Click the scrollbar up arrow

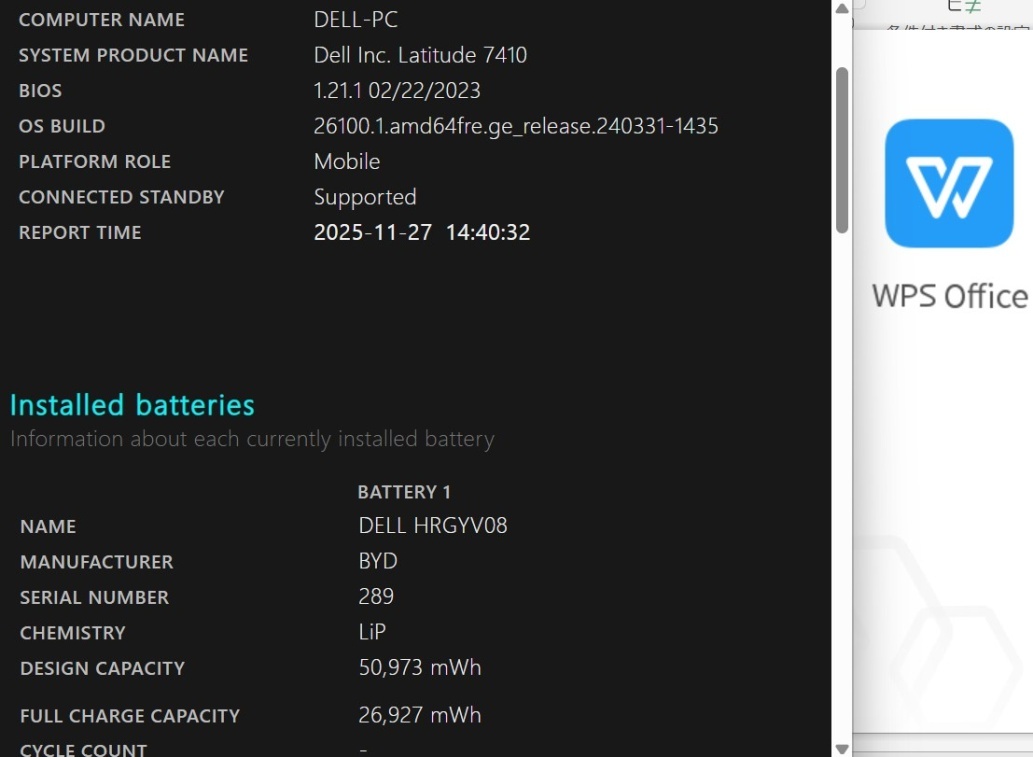[842, 9]
